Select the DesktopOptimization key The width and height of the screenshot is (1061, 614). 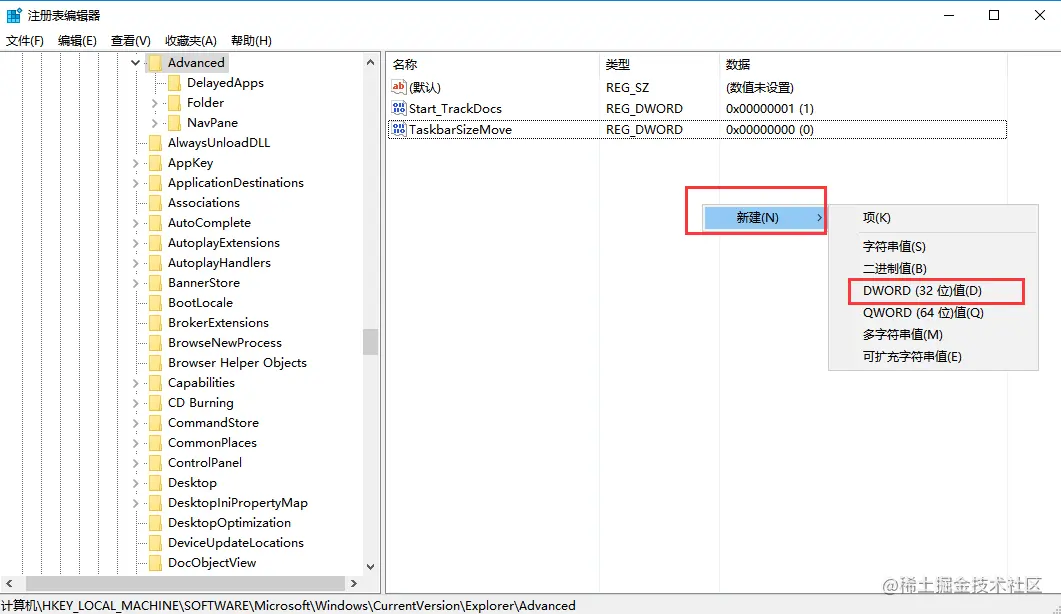[229, 523]
